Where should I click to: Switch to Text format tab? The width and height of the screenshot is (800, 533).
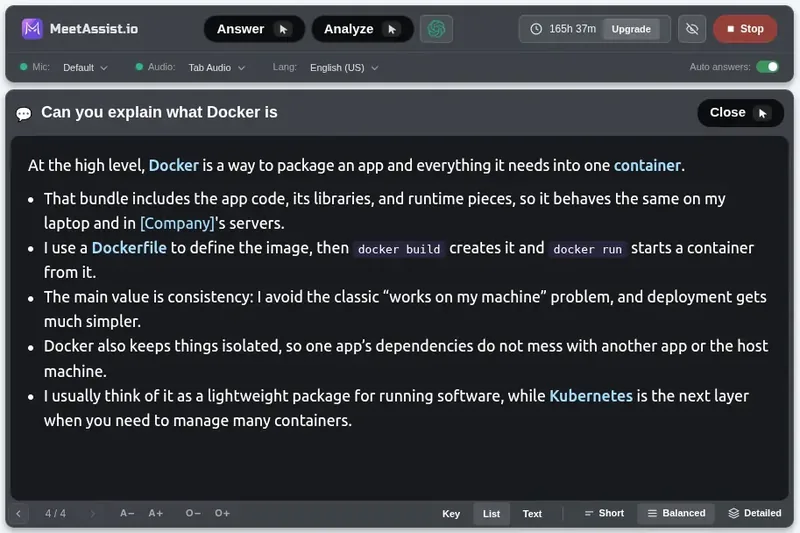point(532,514)
